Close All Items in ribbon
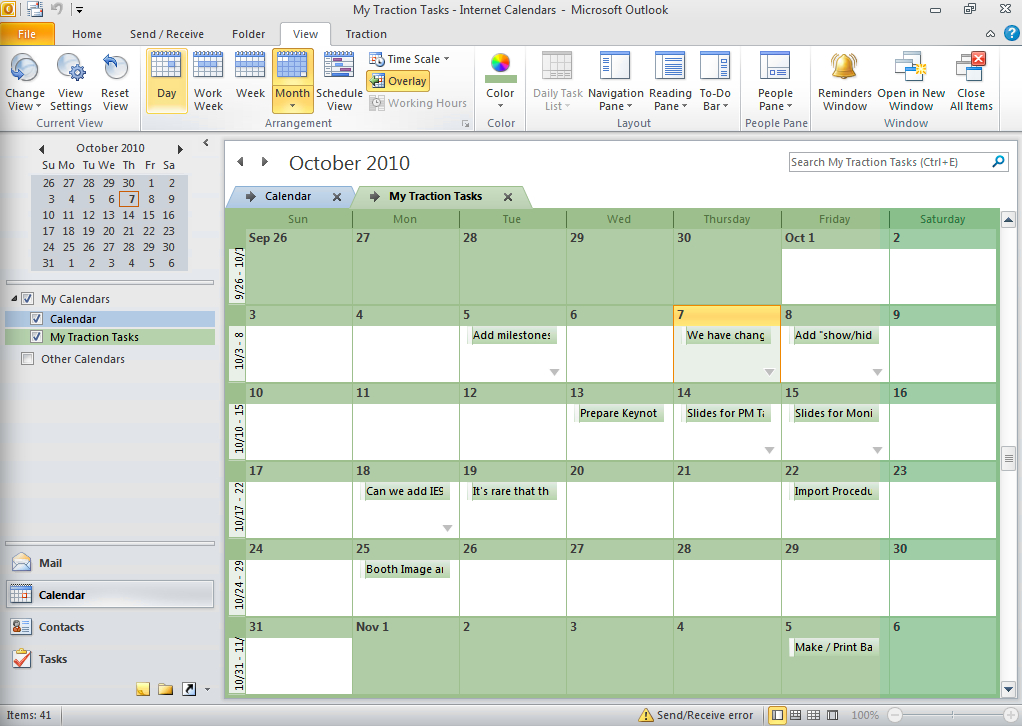 pos(971,80)
